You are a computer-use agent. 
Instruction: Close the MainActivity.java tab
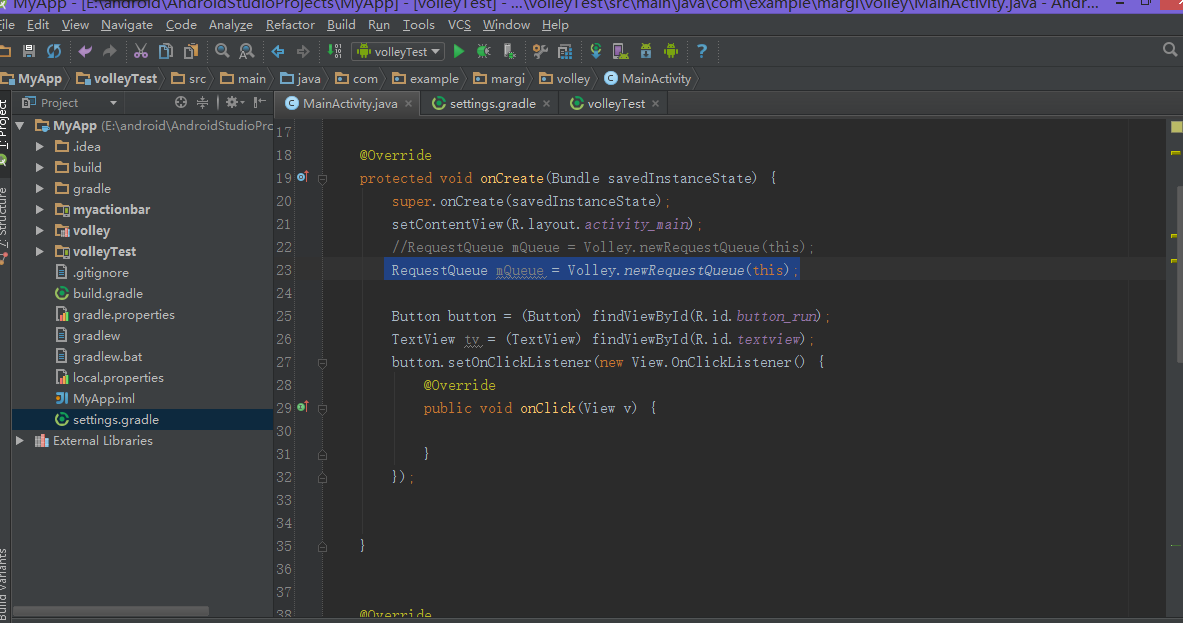[408, 103]
